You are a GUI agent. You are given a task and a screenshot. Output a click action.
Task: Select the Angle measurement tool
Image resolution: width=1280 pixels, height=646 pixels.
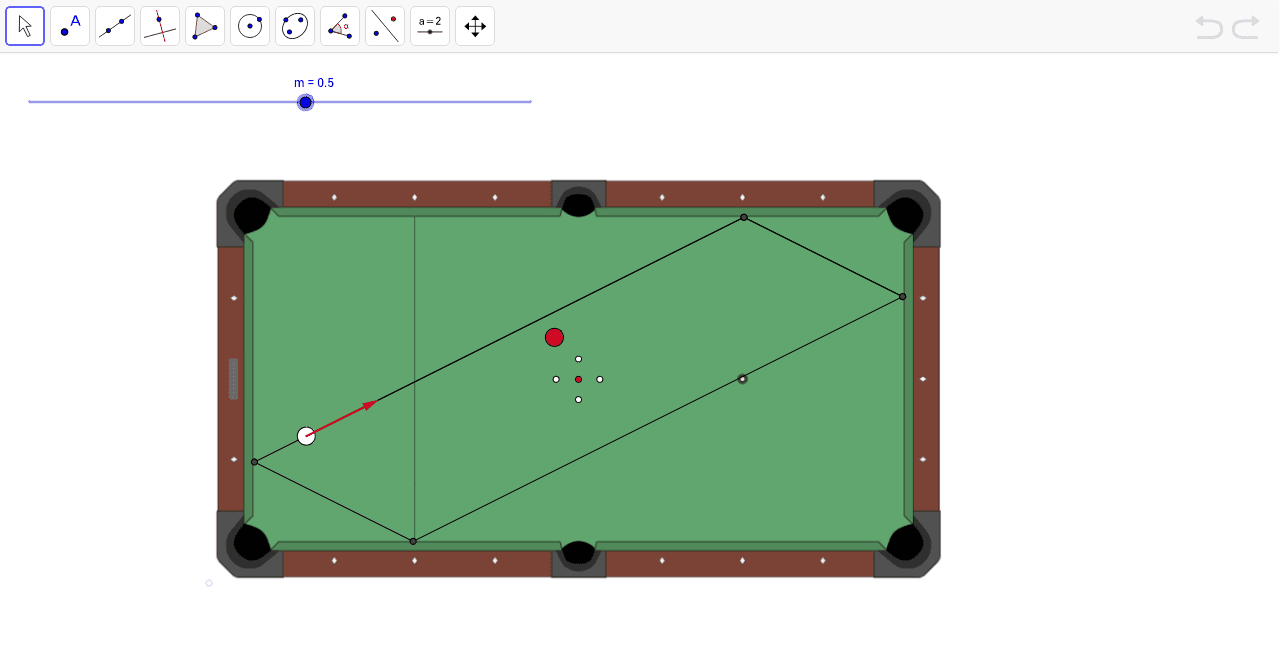(340, 25)
